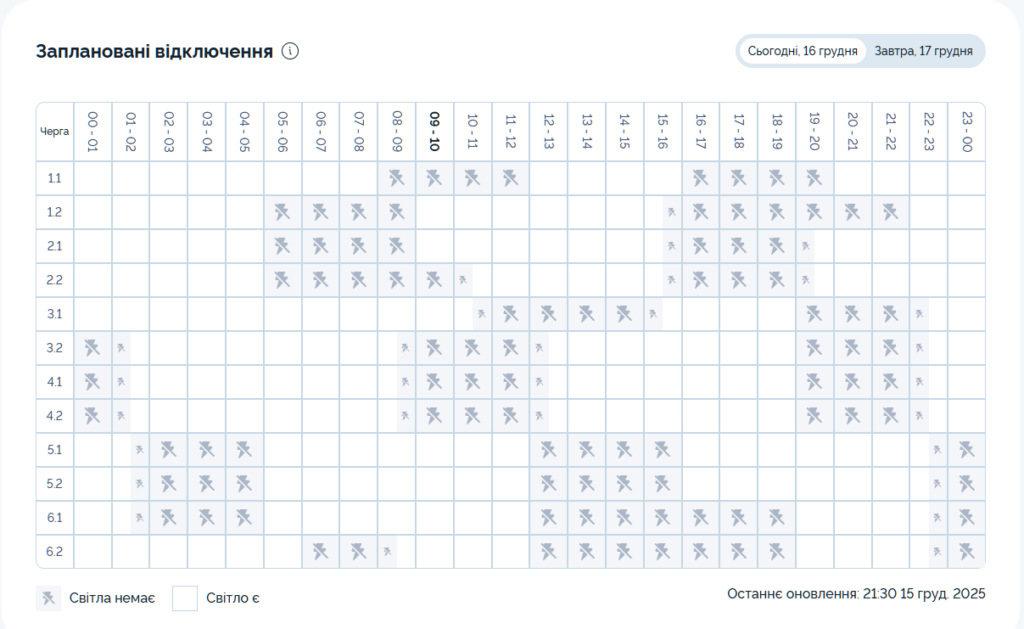Switch to Сьогодні, 16 грудня tab

coord(802,51)
